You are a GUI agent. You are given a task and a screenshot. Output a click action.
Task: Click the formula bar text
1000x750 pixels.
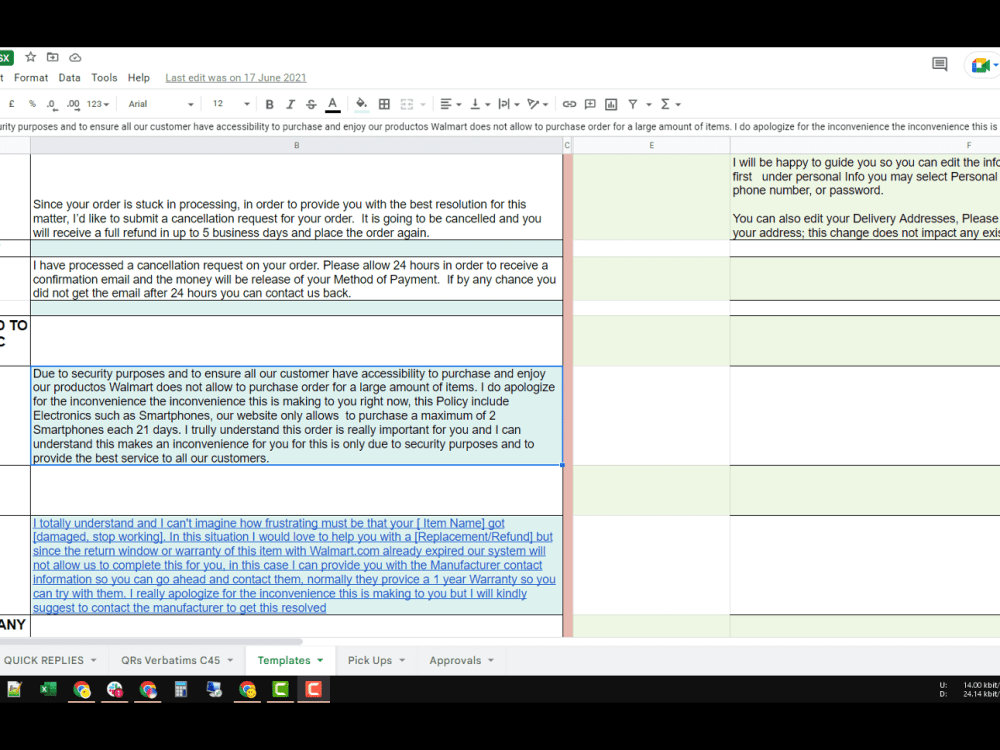pyautogui.click(x=500, y=126)
